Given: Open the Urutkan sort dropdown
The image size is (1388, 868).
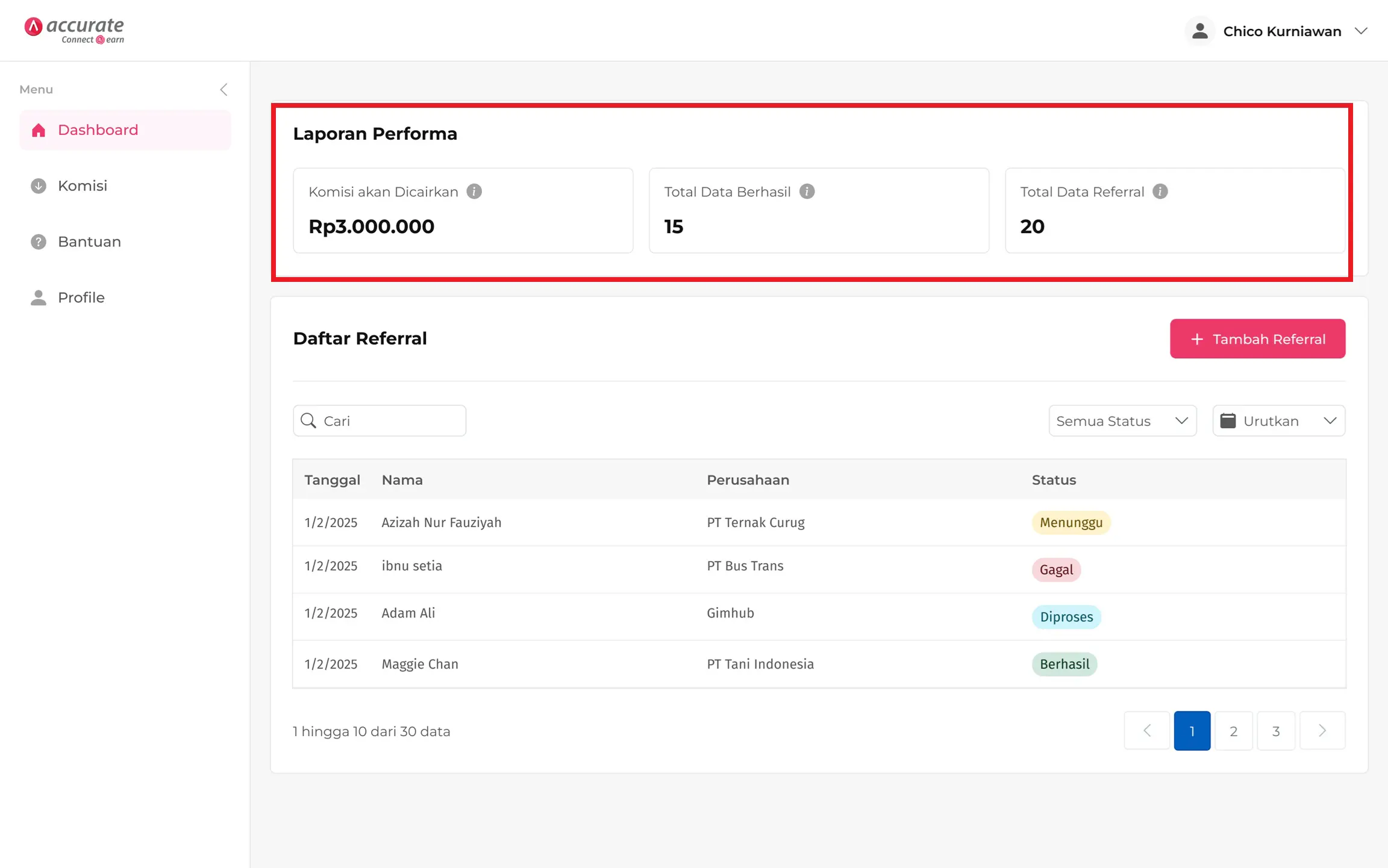Looking at the screenshot, I should tap(1278, 421).
